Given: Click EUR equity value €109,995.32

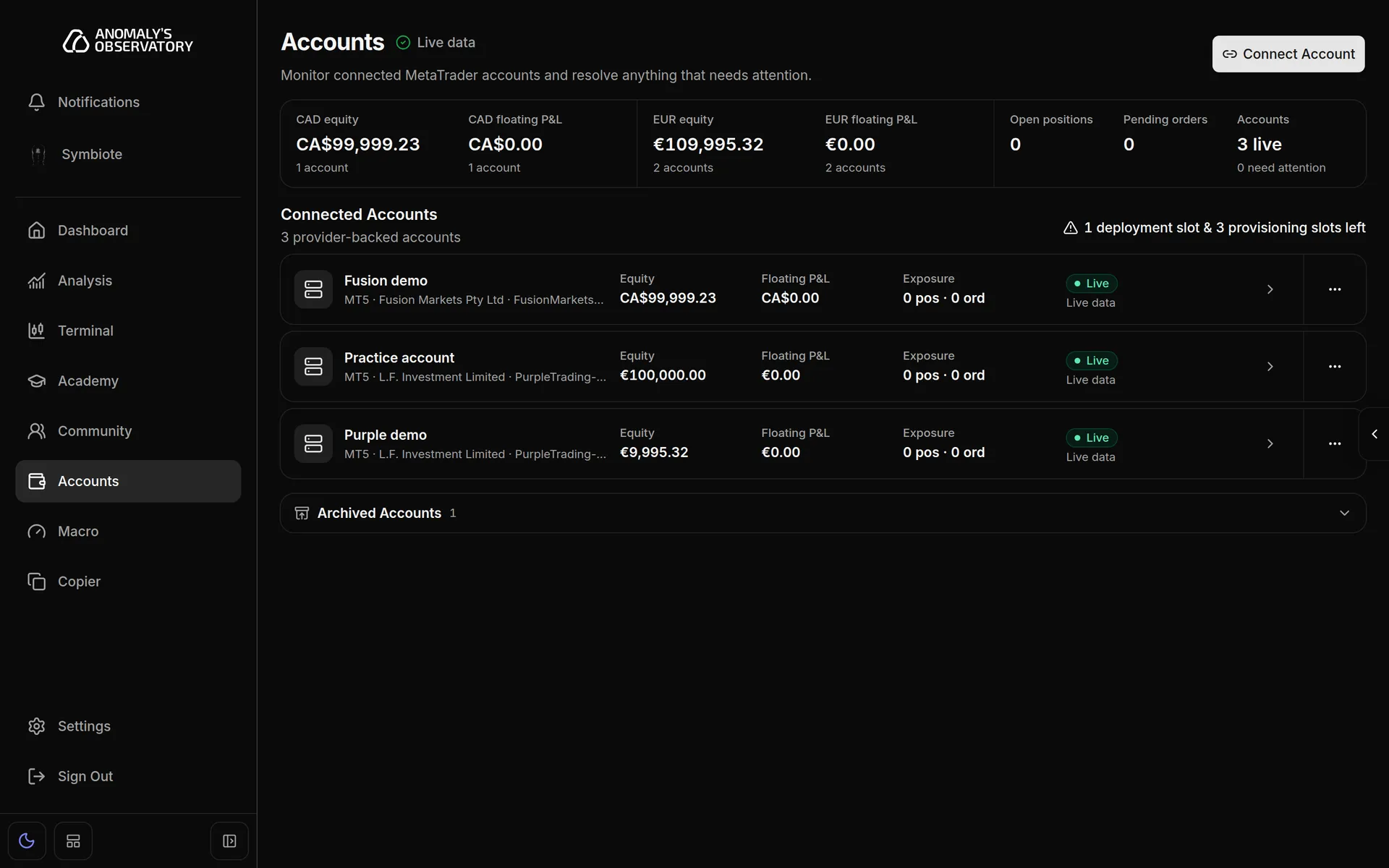Looking at the screenshot, I should pyautogui.click(x=708, y=145).
